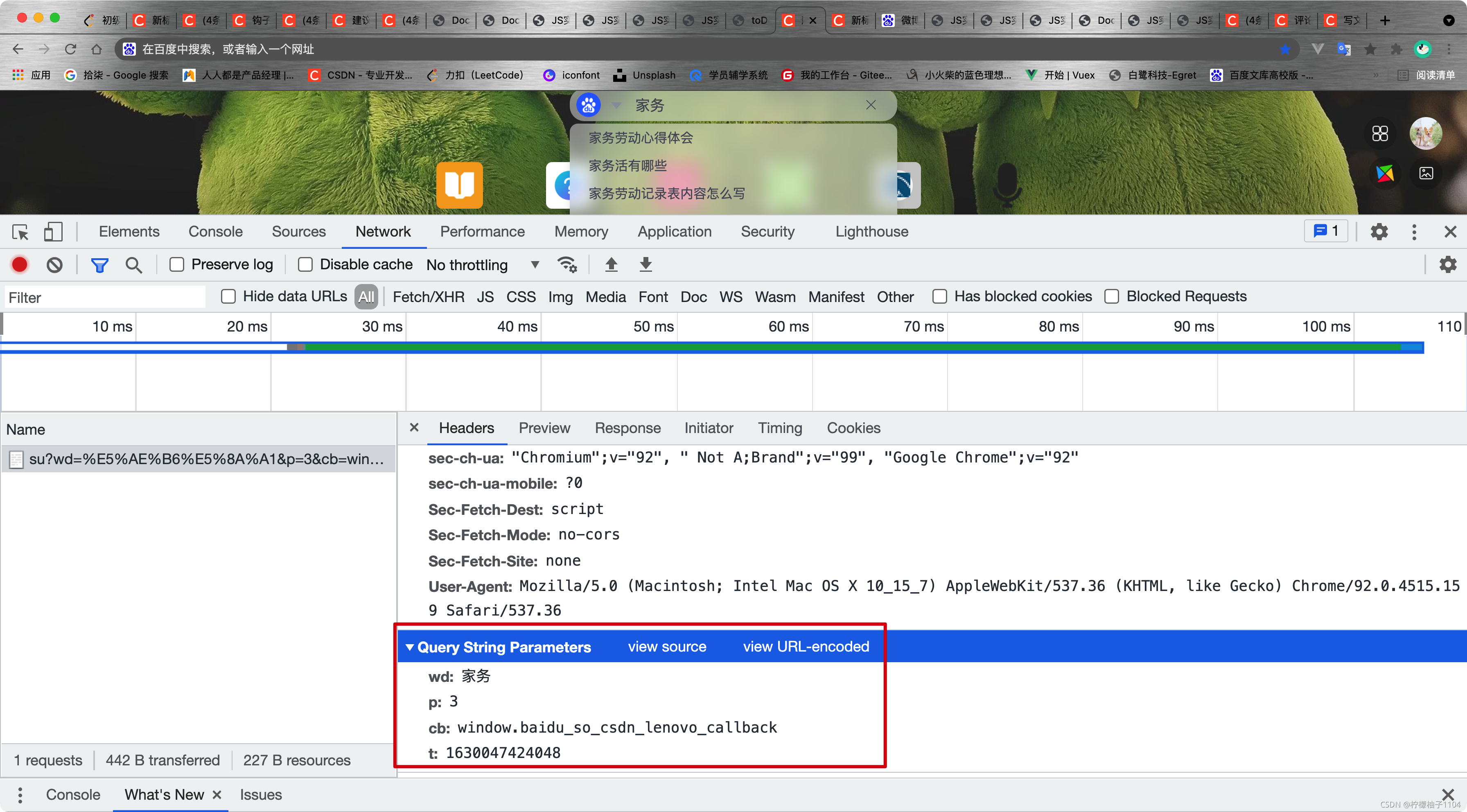Image resolution: width=1467 pixels, height=812 pixels.
Task: Check the Disable cache checkbox
Action: 306,264
